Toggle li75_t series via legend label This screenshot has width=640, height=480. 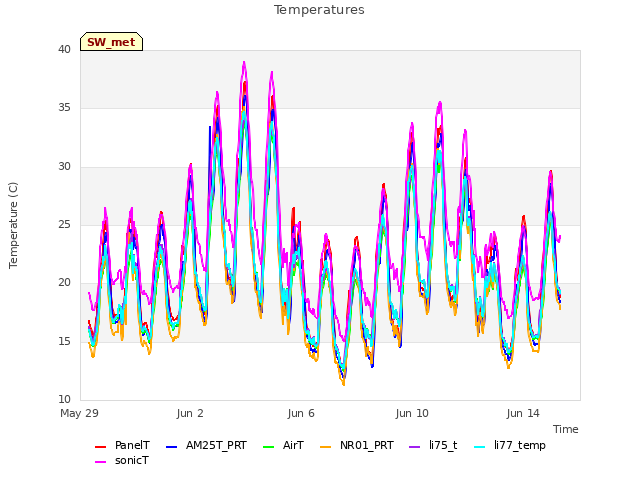[x=443, y=445]
